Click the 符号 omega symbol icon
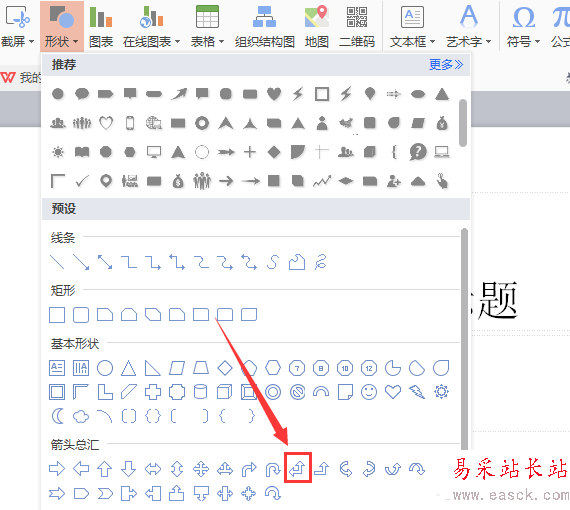 click(523, 17)
